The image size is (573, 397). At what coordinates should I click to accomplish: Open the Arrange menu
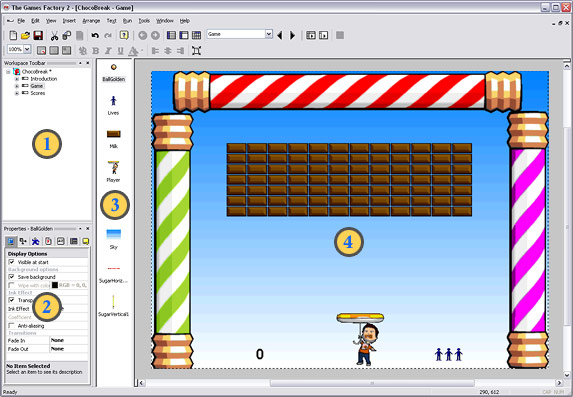point(91,21)
